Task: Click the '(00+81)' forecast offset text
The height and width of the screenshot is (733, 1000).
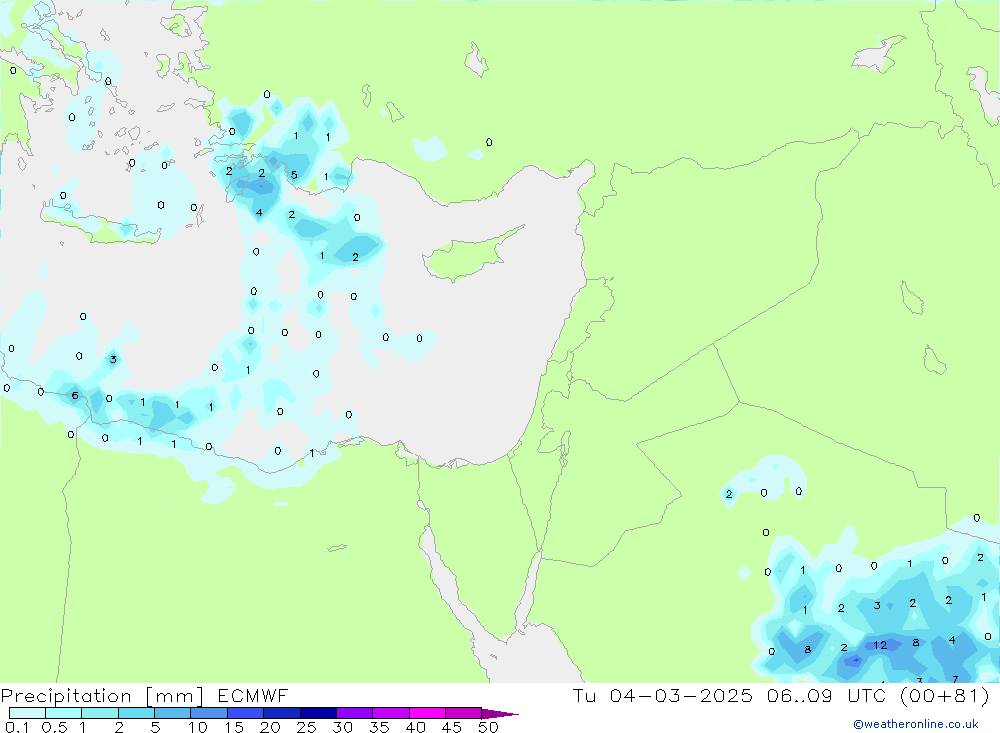Action: coord(945,696)
